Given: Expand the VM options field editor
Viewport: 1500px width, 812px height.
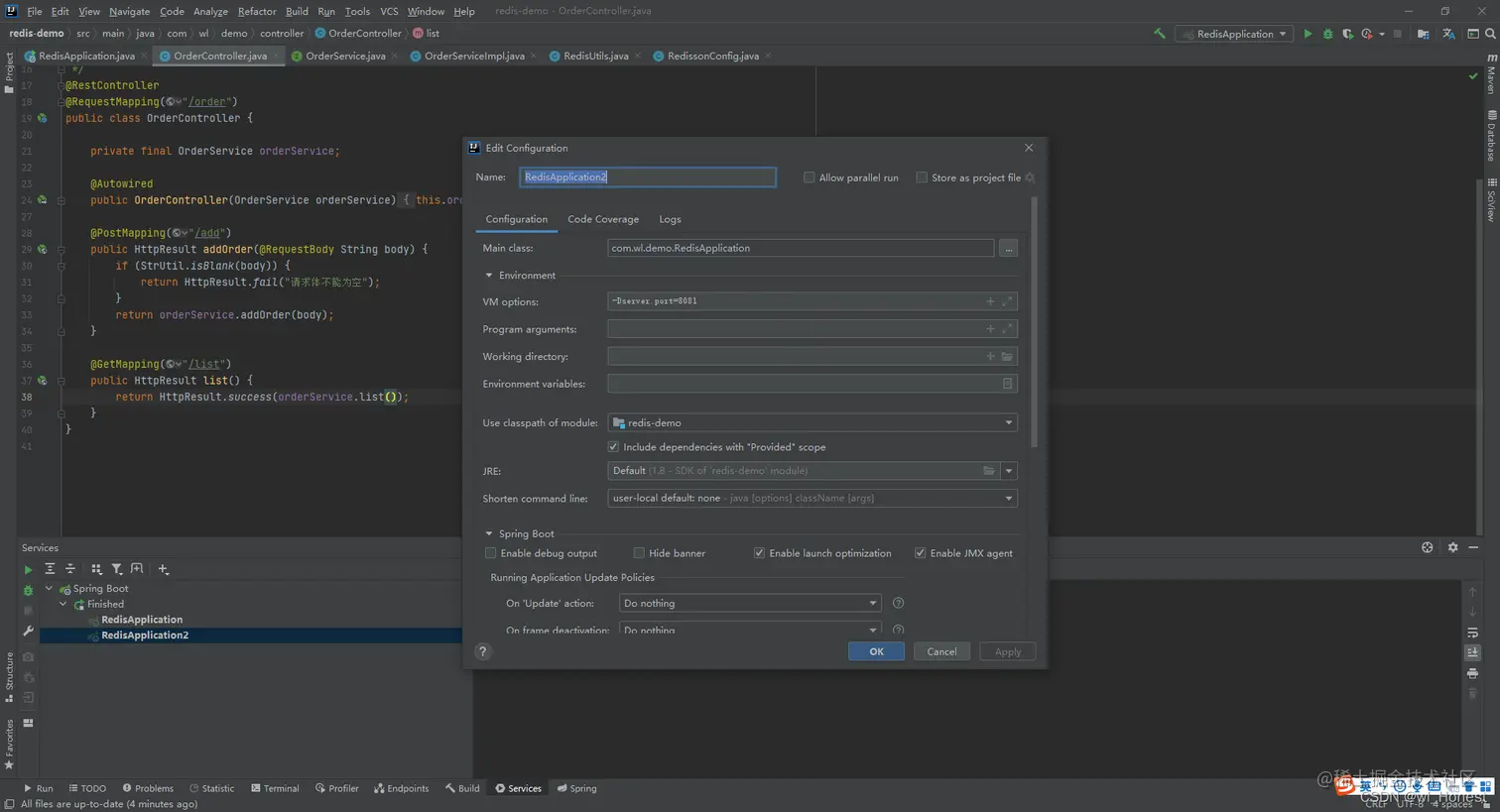Looking at the screenshot, I should 1007,301.
